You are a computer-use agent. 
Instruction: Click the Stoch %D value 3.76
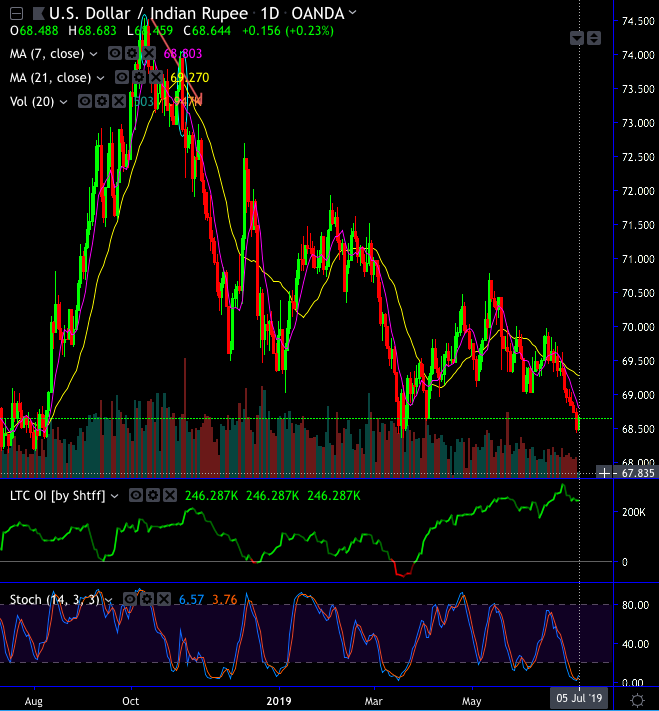[x=225, y=600]
